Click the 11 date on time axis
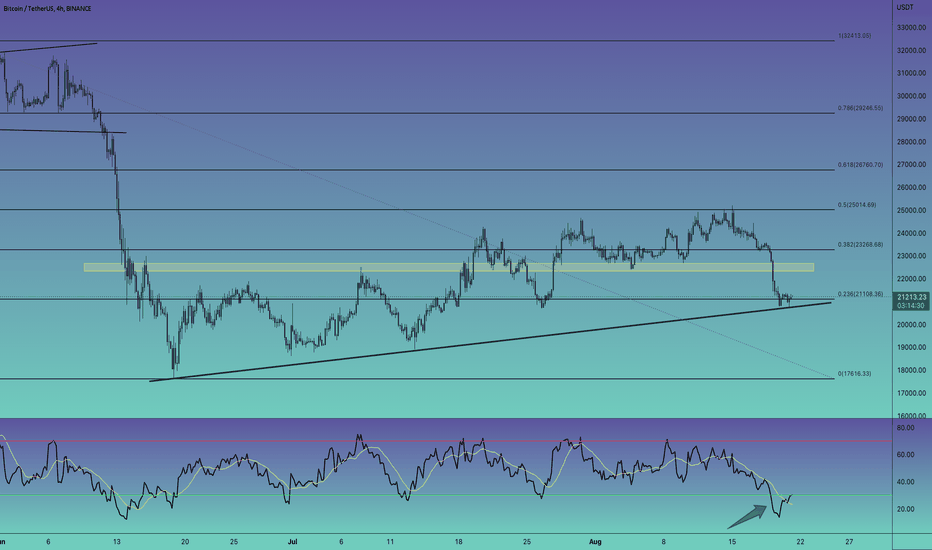The height and width of the screenshot is (550, 932). (390, 542)
